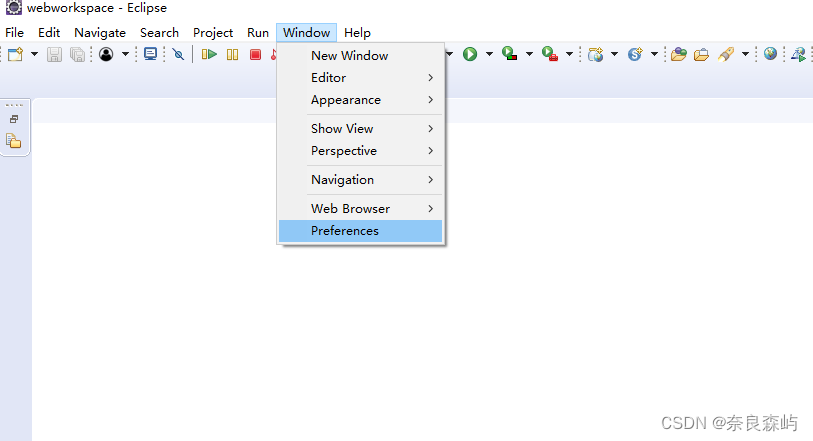The width and height of the screenshot is (813, 441).
Task: Click the blue S servlet icon
Action: point(635,54)
